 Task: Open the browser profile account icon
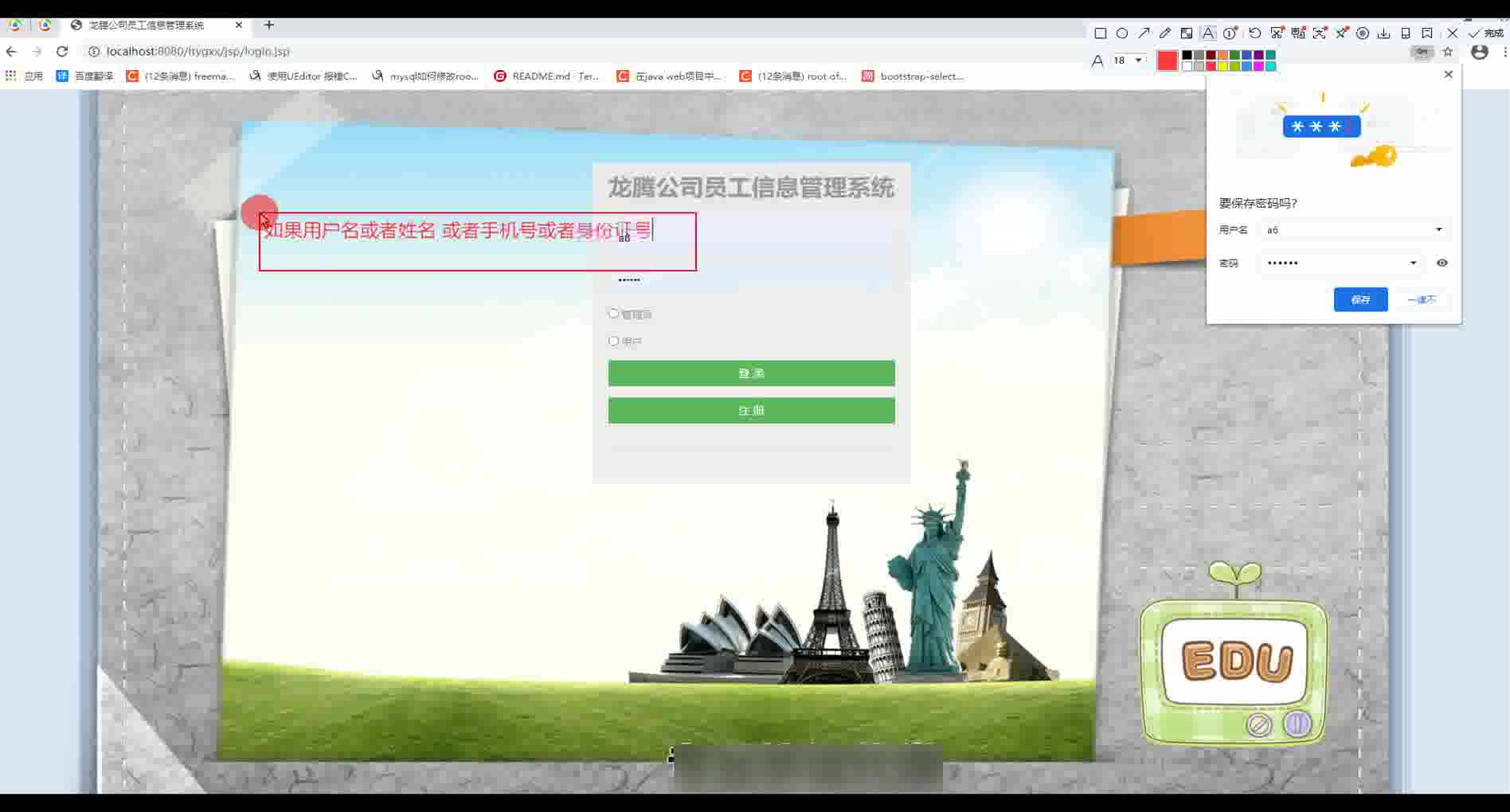[1480, 52]
